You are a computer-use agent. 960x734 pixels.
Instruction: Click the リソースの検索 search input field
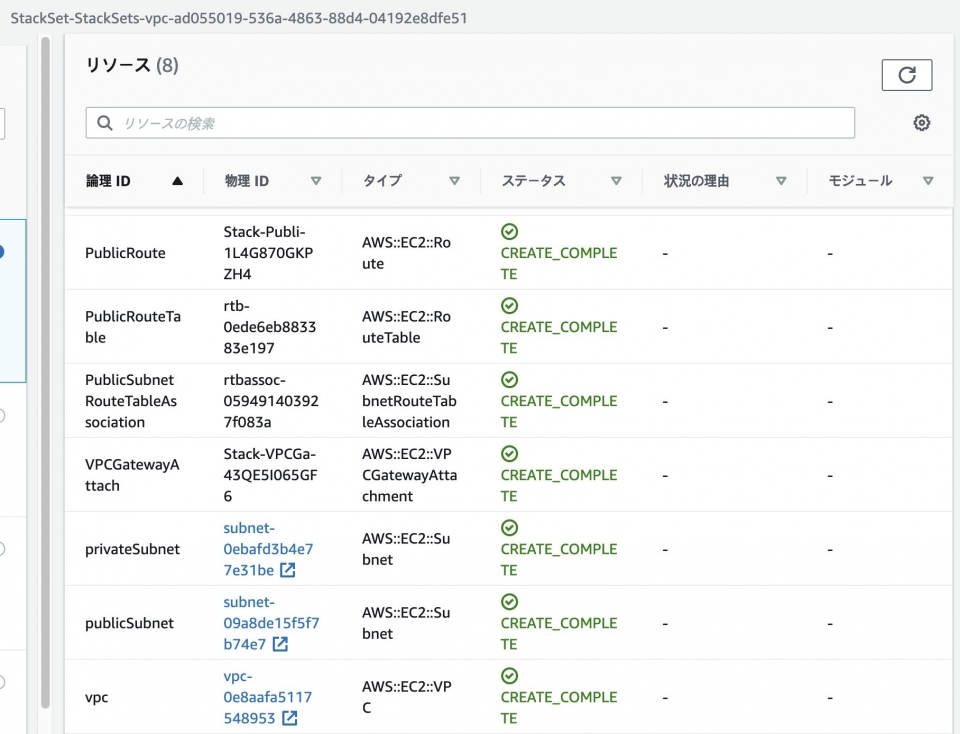pos(400,122)
